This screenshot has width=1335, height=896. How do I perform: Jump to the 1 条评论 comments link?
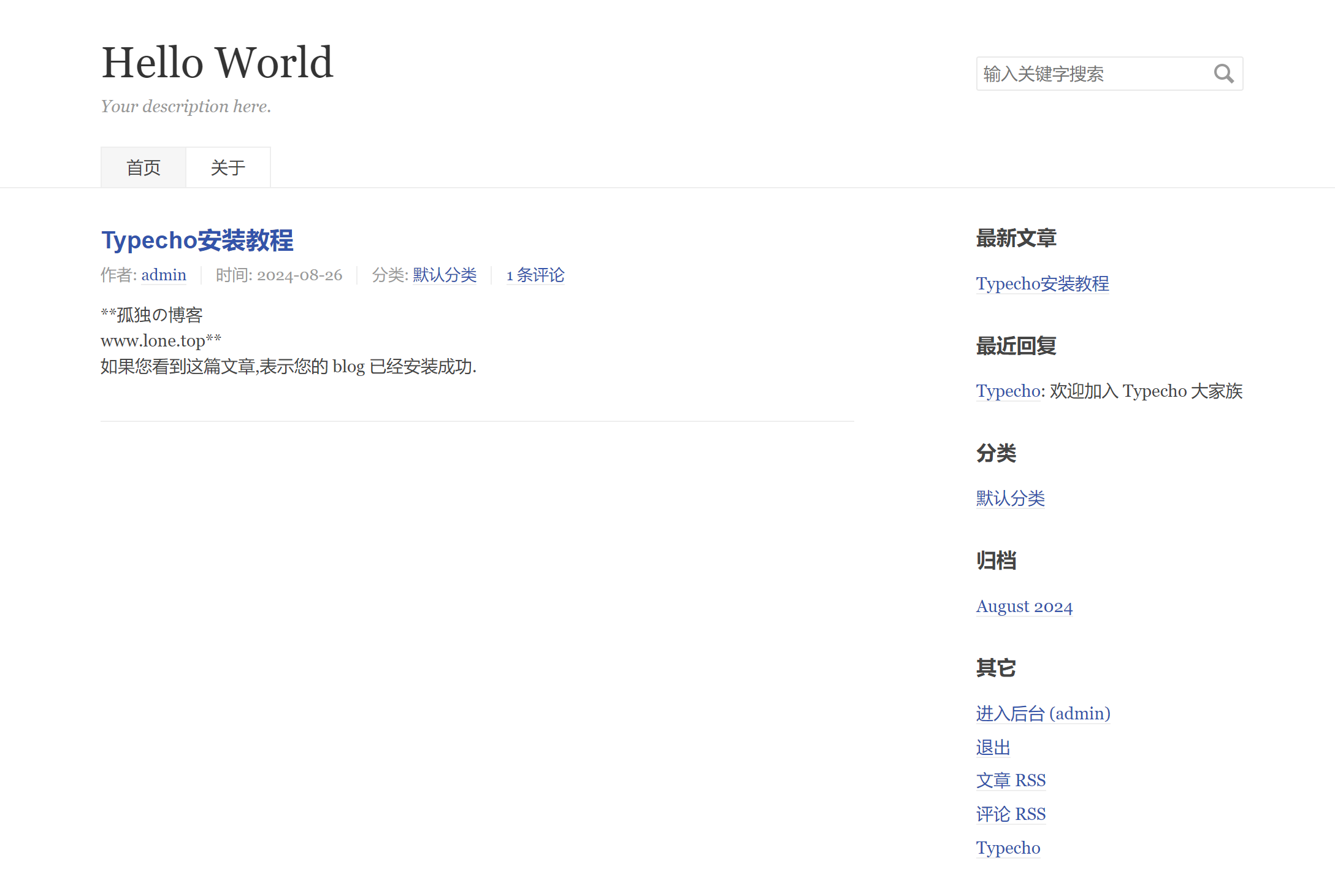point(535,275)
